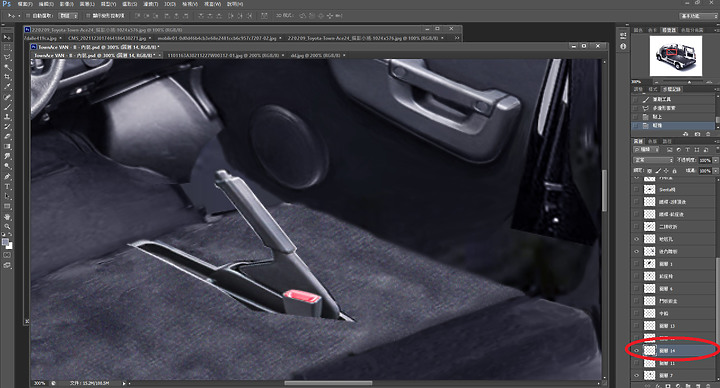Open the layer fill slider arrow
Screen dimensions: 720x388
(x=715, y=171)
